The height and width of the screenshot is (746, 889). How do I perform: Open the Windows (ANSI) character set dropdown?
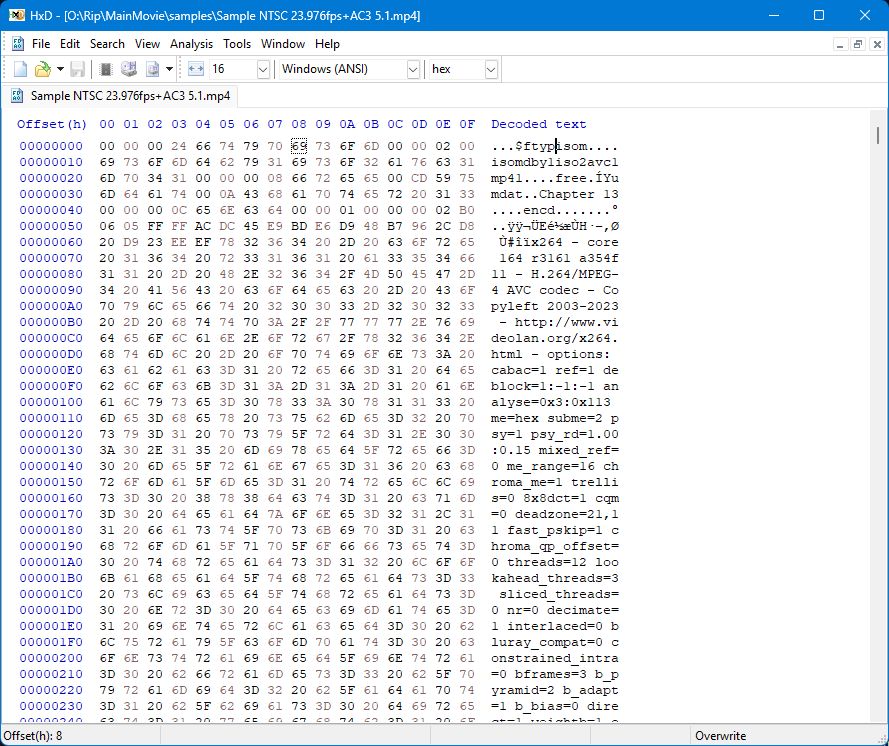[413, 70]
